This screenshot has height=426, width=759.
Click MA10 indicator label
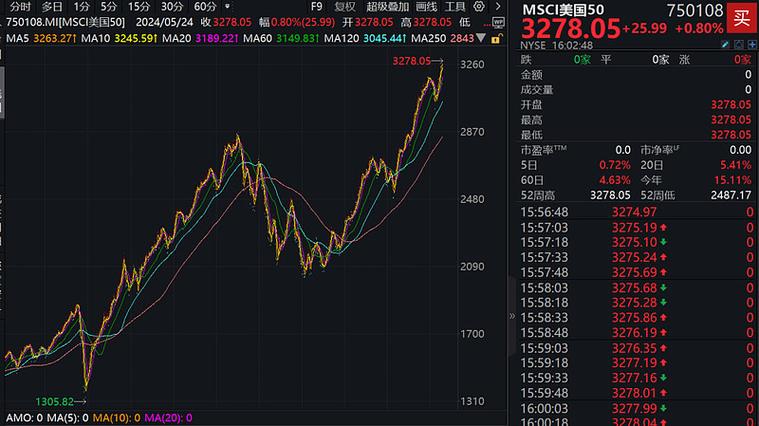point(95,38)
